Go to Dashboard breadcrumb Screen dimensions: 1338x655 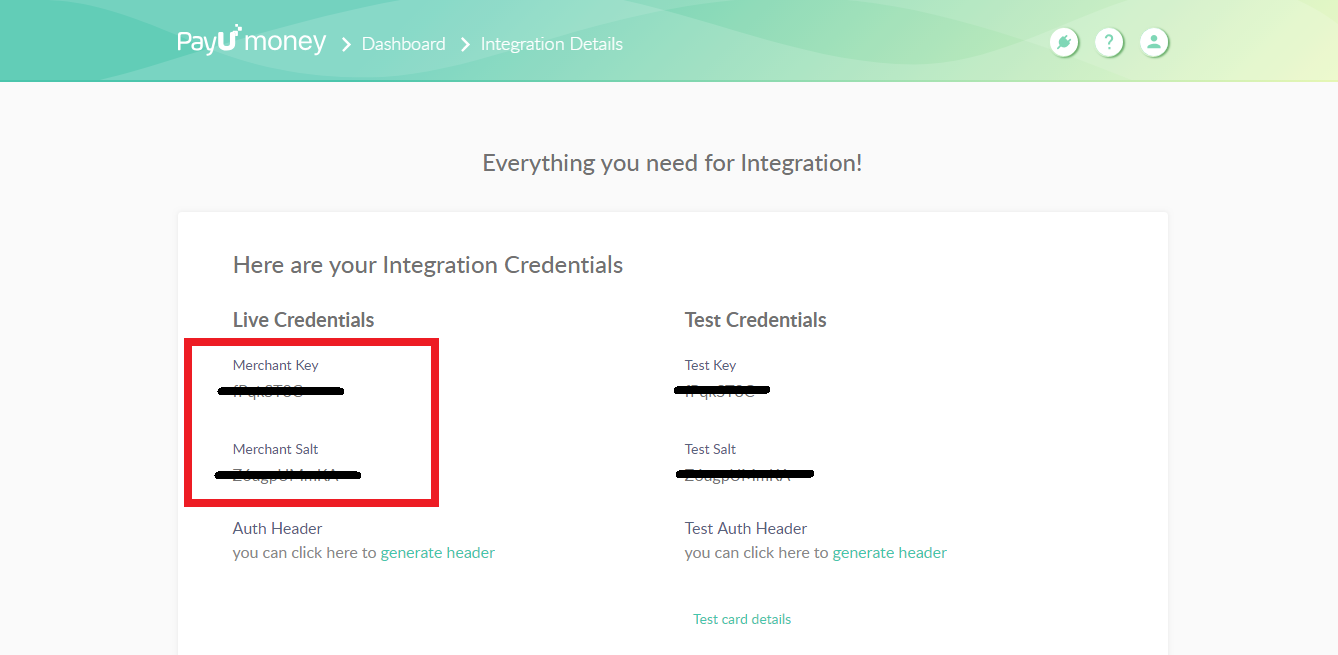403,44
